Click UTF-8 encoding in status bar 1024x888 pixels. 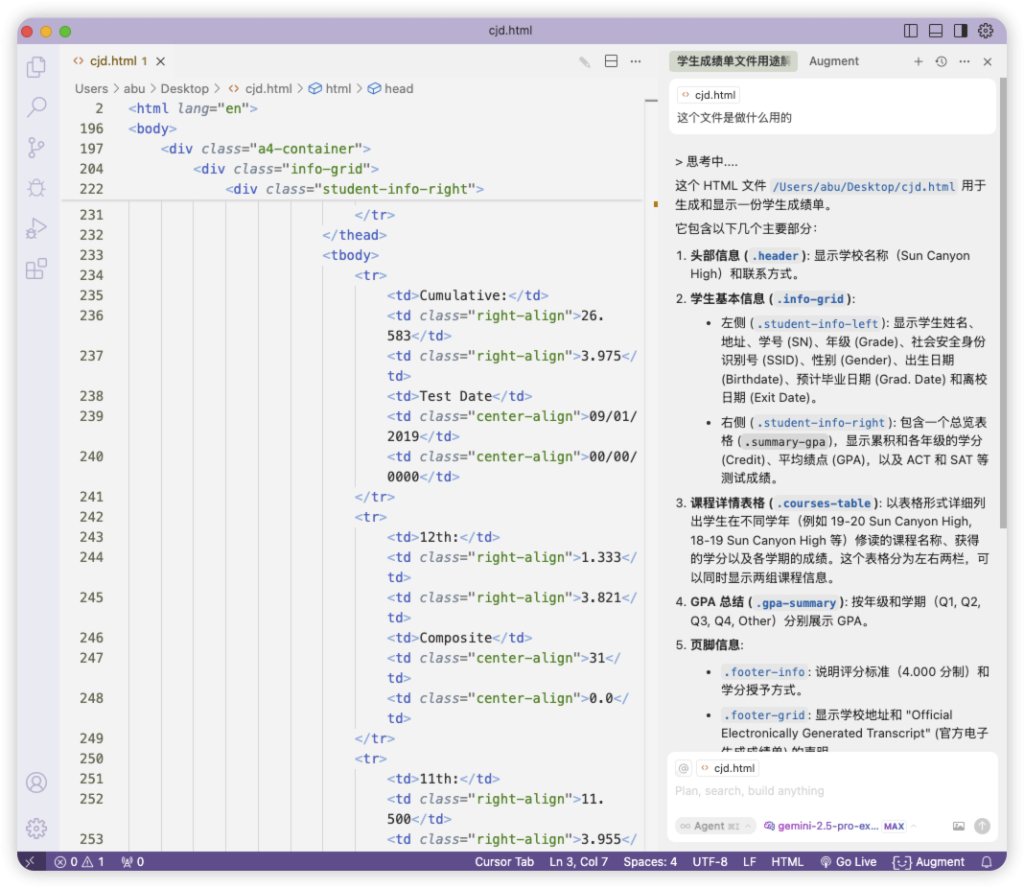click(709, 863)
